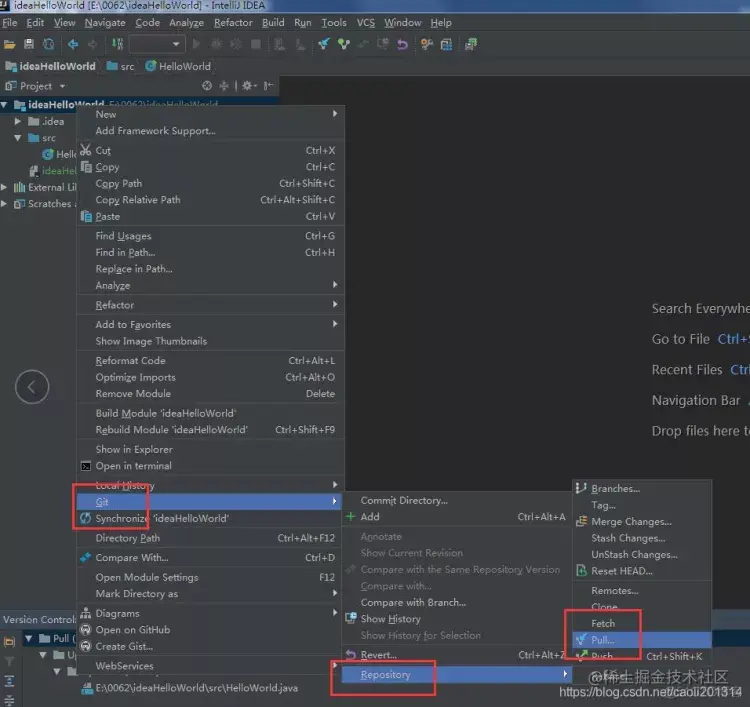Expand the New submenu arrow
Screen dimensions: 750x707
pos(335,114)
